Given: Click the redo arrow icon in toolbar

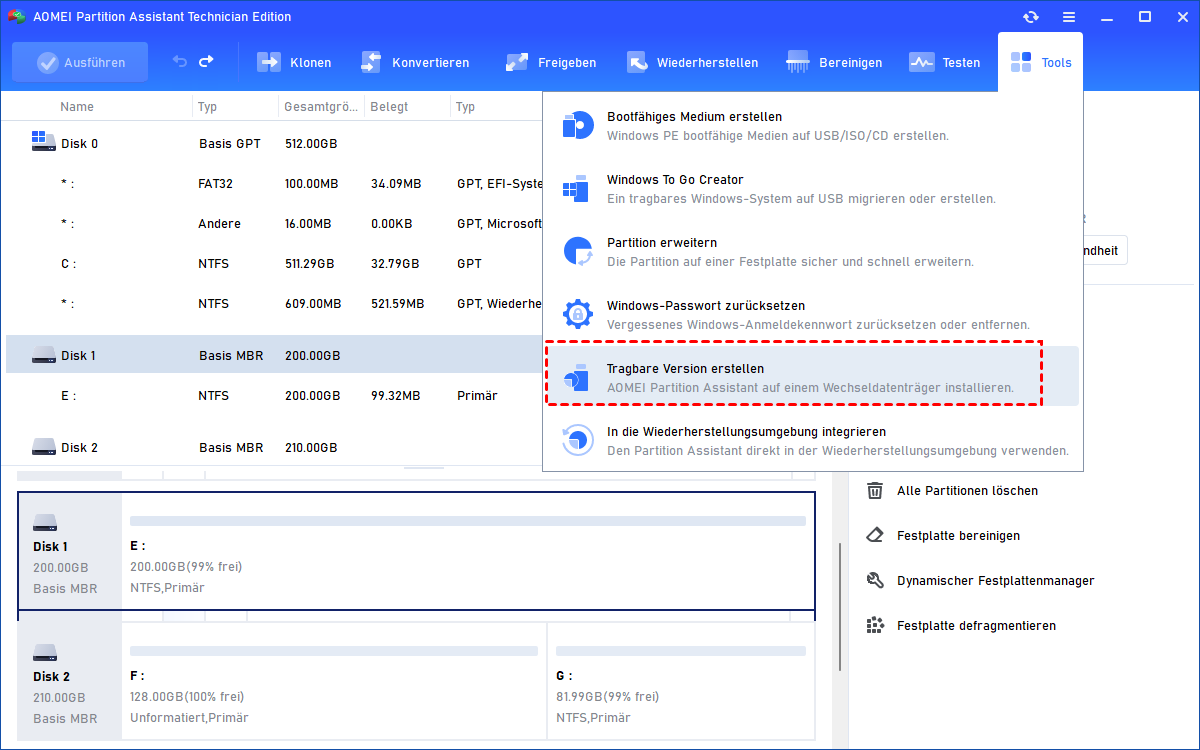Looking at the screenshot, I should [206, 62].
